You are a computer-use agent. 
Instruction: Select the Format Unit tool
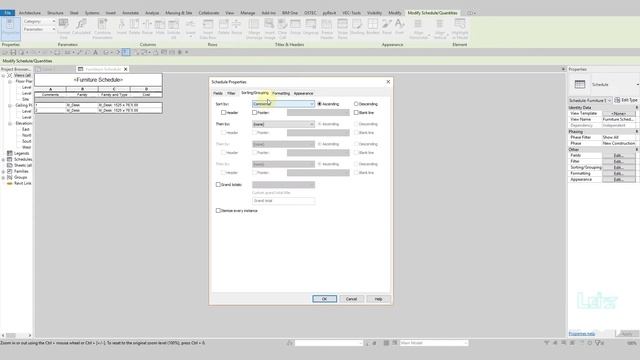(64, 29)
